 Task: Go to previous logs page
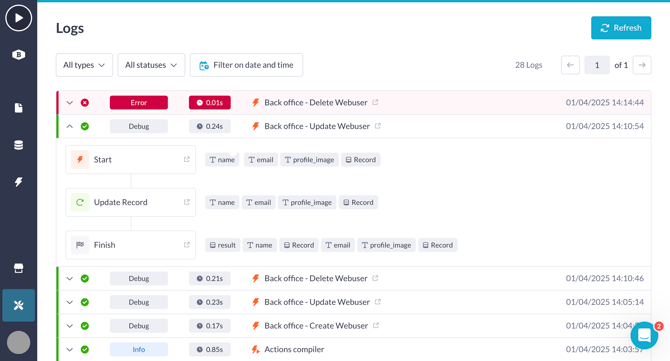(570, 65)
